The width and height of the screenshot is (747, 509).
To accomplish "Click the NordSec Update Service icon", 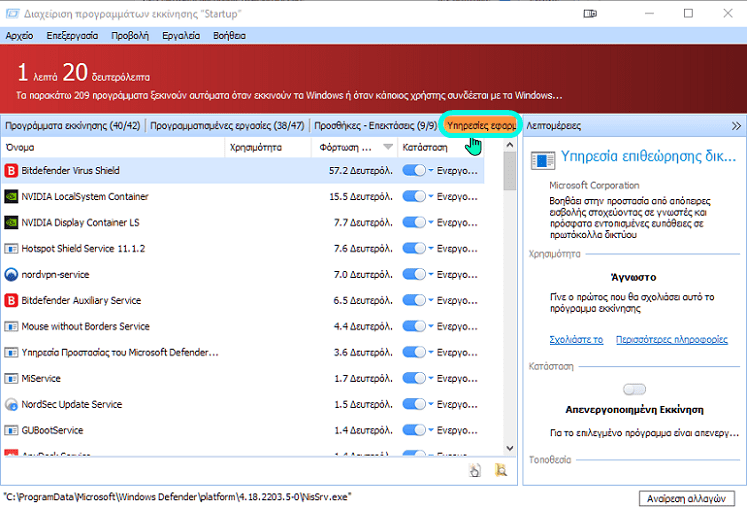I will (11, 404).
